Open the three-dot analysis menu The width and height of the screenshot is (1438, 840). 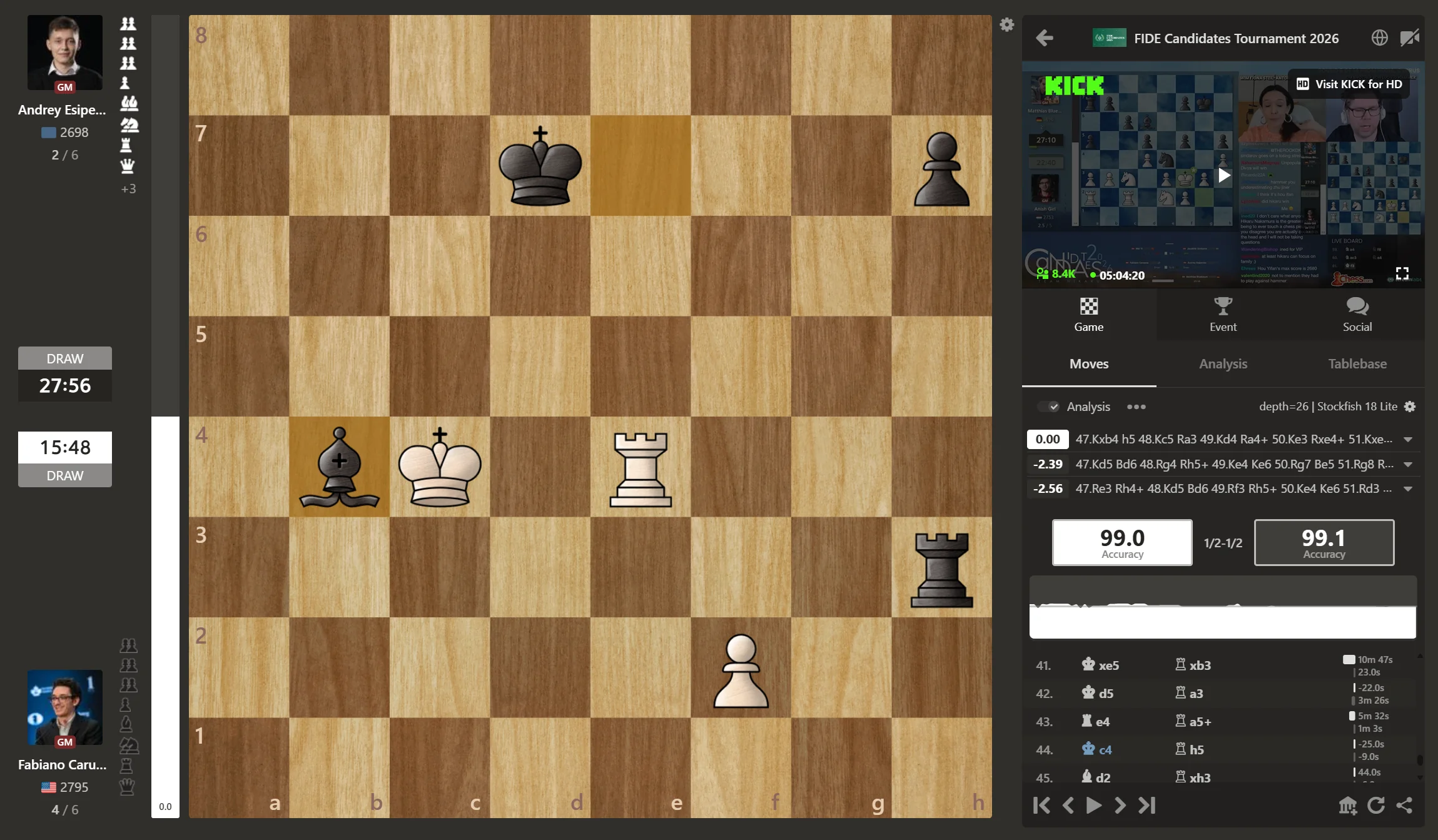tap(1137, 407)
